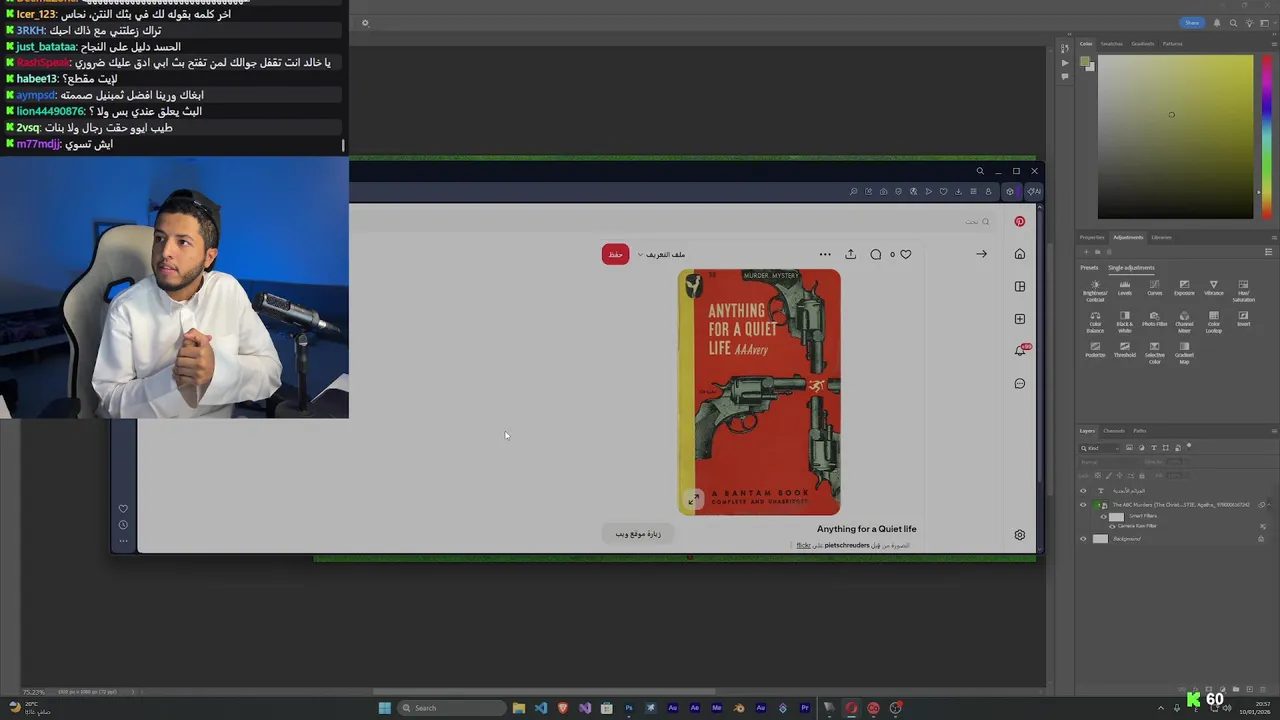Screen dimensions: 1280x720
Task: Toggle Camera Raw Filter visibility eye
Action: point(1112,526)
